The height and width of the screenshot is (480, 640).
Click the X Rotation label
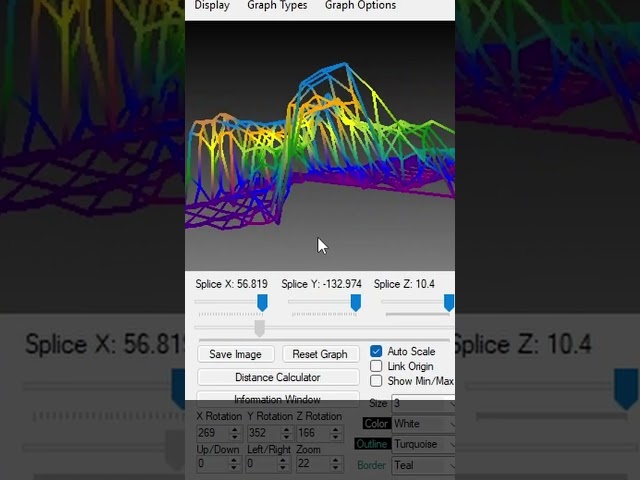(219, 416)
